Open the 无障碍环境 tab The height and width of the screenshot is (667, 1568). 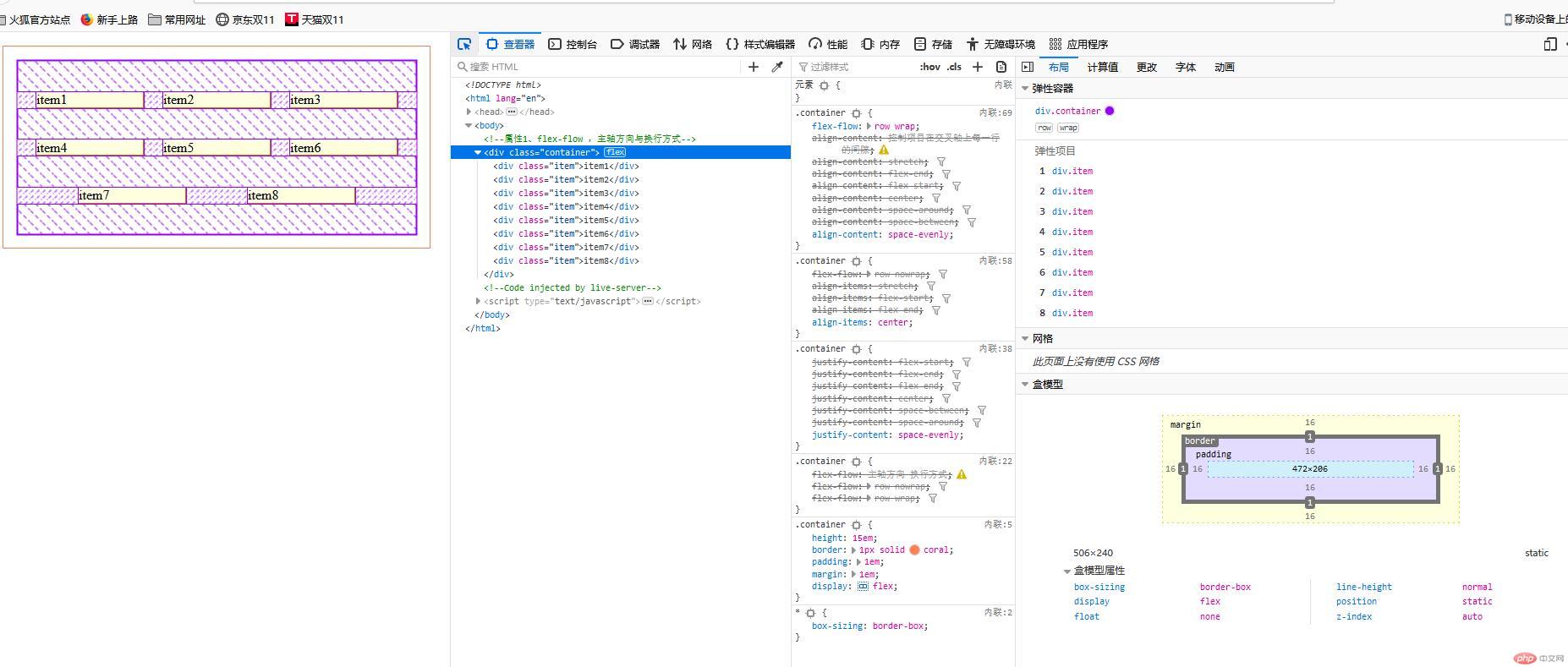point(1001,44)
